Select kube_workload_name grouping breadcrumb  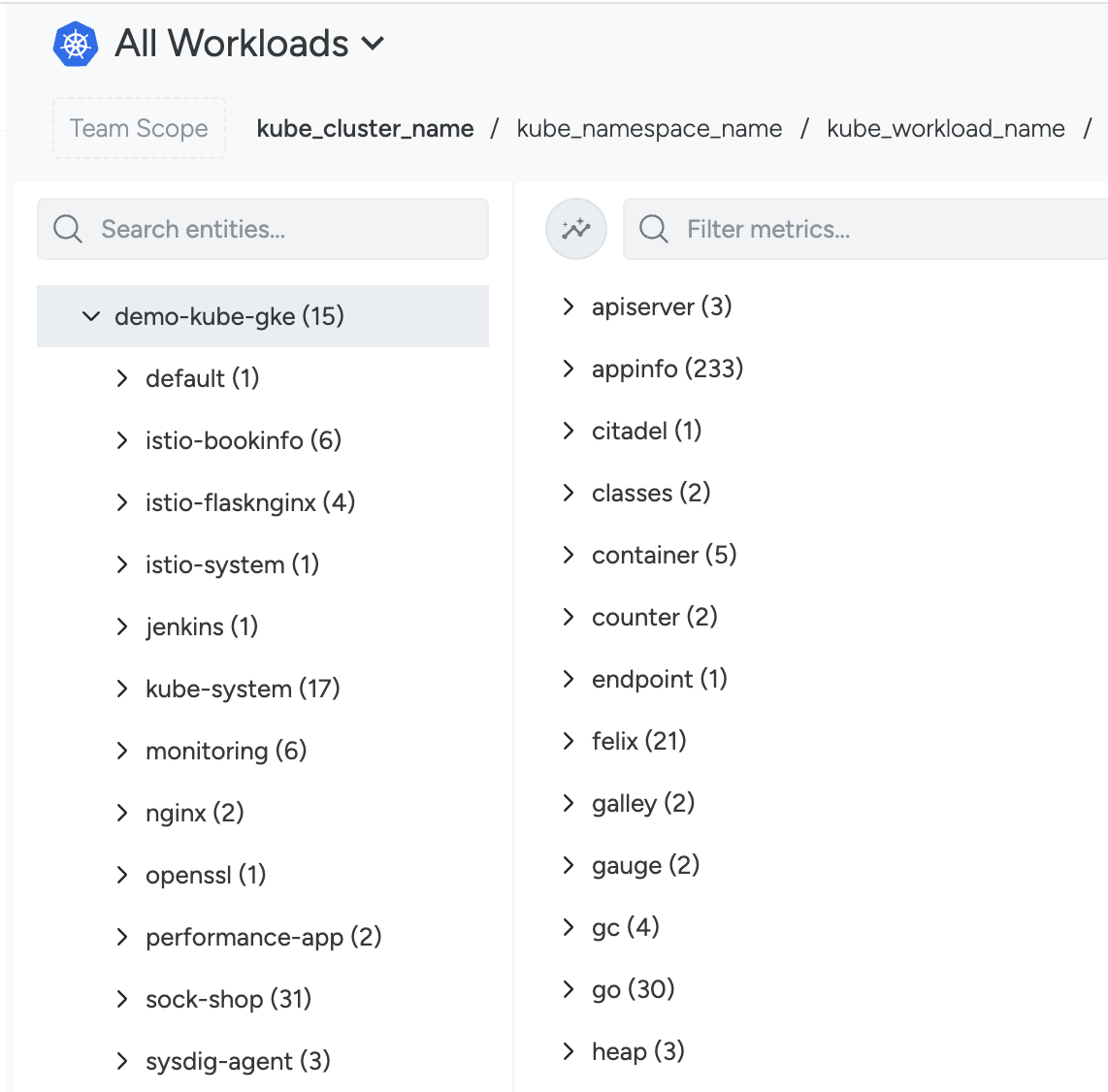[x=945, y=129]
